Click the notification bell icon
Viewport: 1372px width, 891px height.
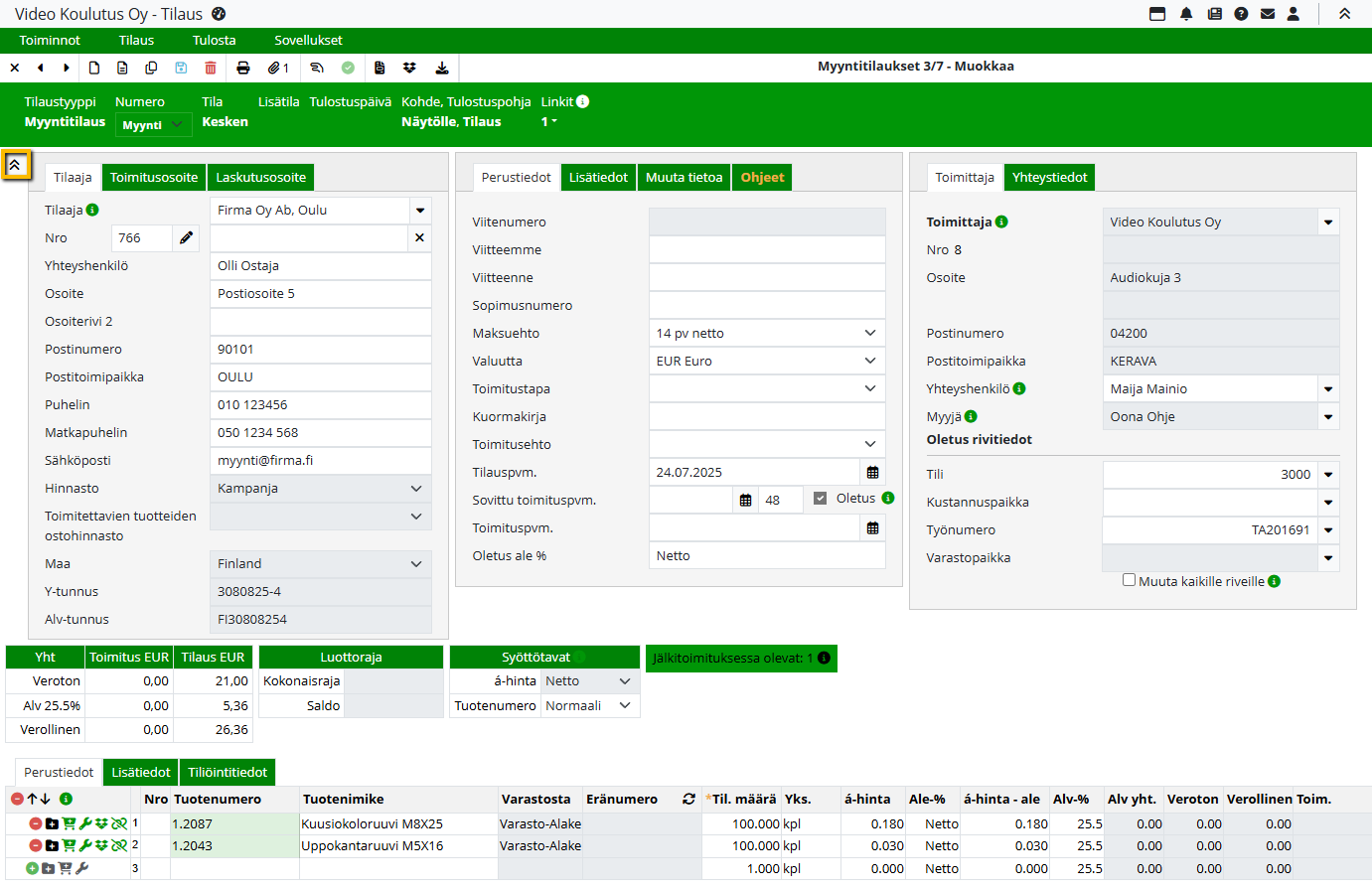click(1186, 14)
